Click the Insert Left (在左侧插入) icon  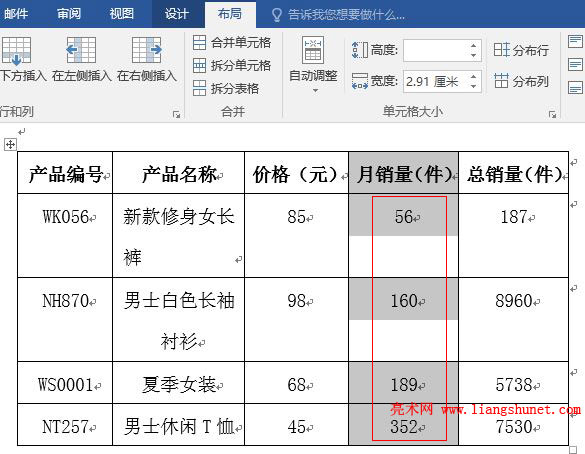tap(81, 50)
